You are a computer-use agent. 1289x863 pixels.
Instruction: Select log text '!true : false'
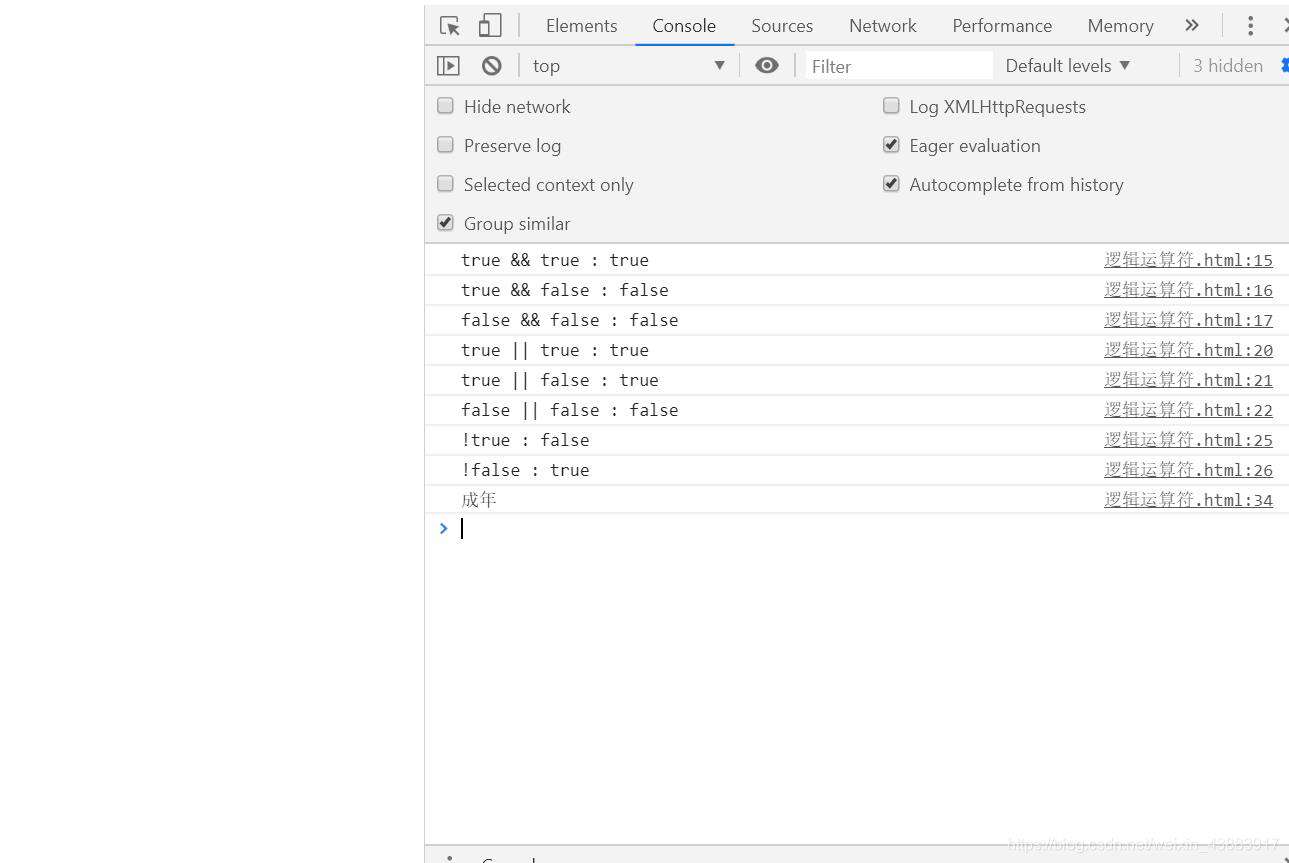pos(525,440)
